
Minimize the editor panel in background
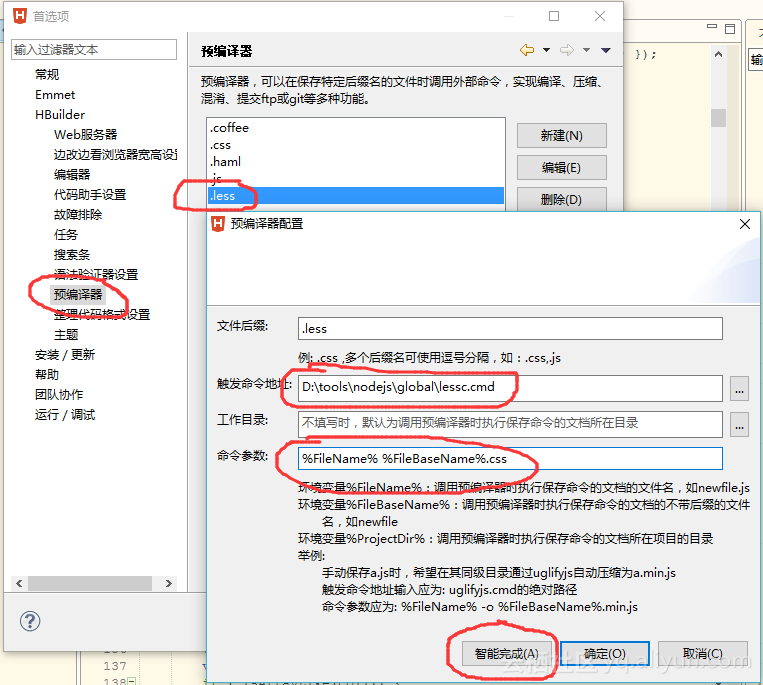(712, 27)
